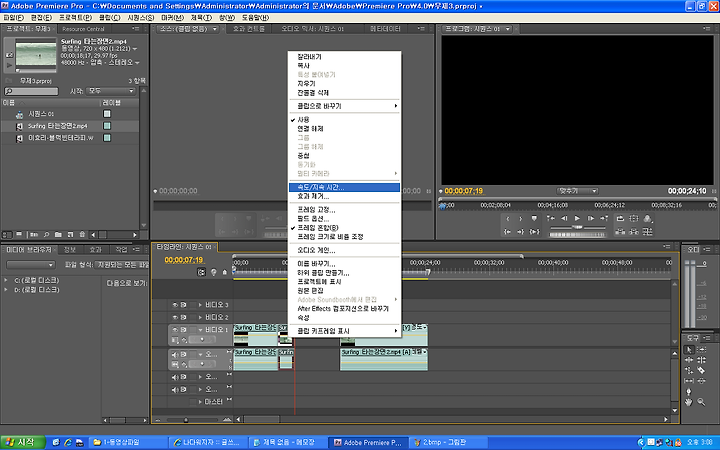
Task: Open the 시퀀스(S) menu
Action: pos(141,17)
